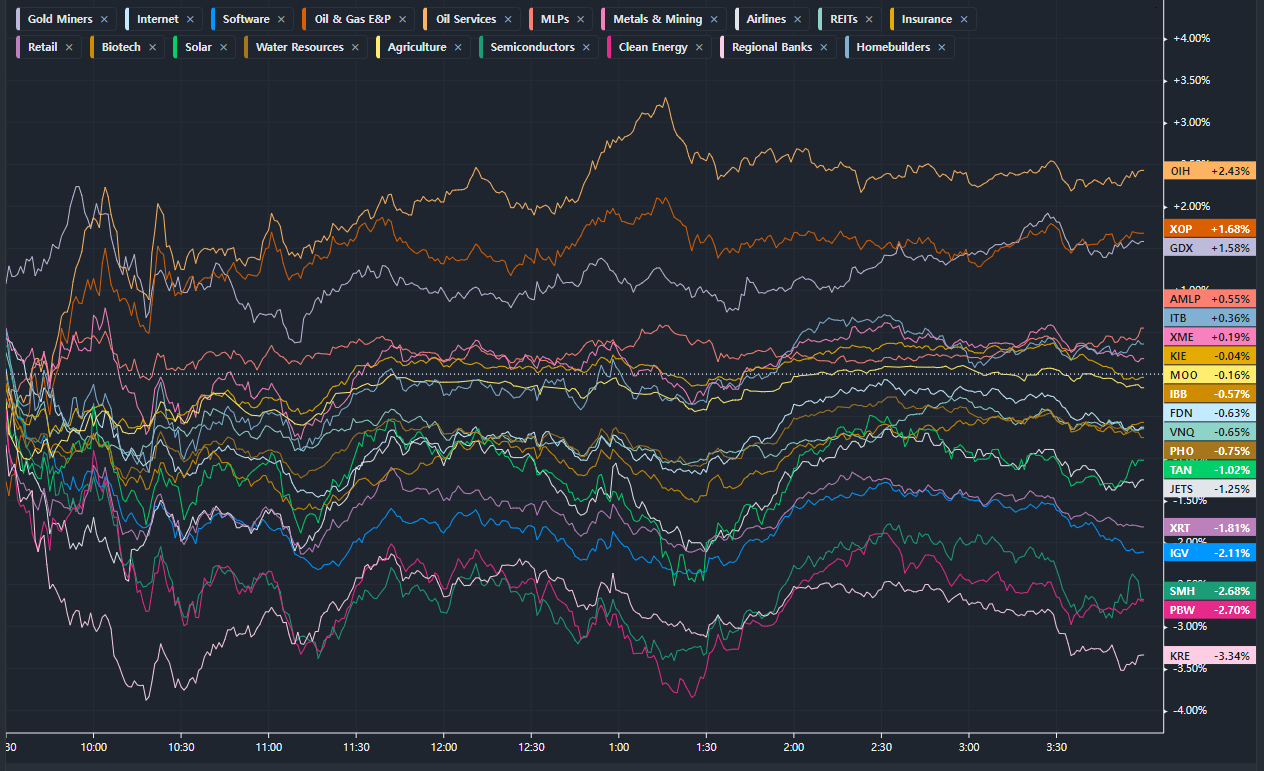Screen dimensions: 1264x771
Task: Dismiss the Clean Energy series chip
Action: click(x=699, y=47)
